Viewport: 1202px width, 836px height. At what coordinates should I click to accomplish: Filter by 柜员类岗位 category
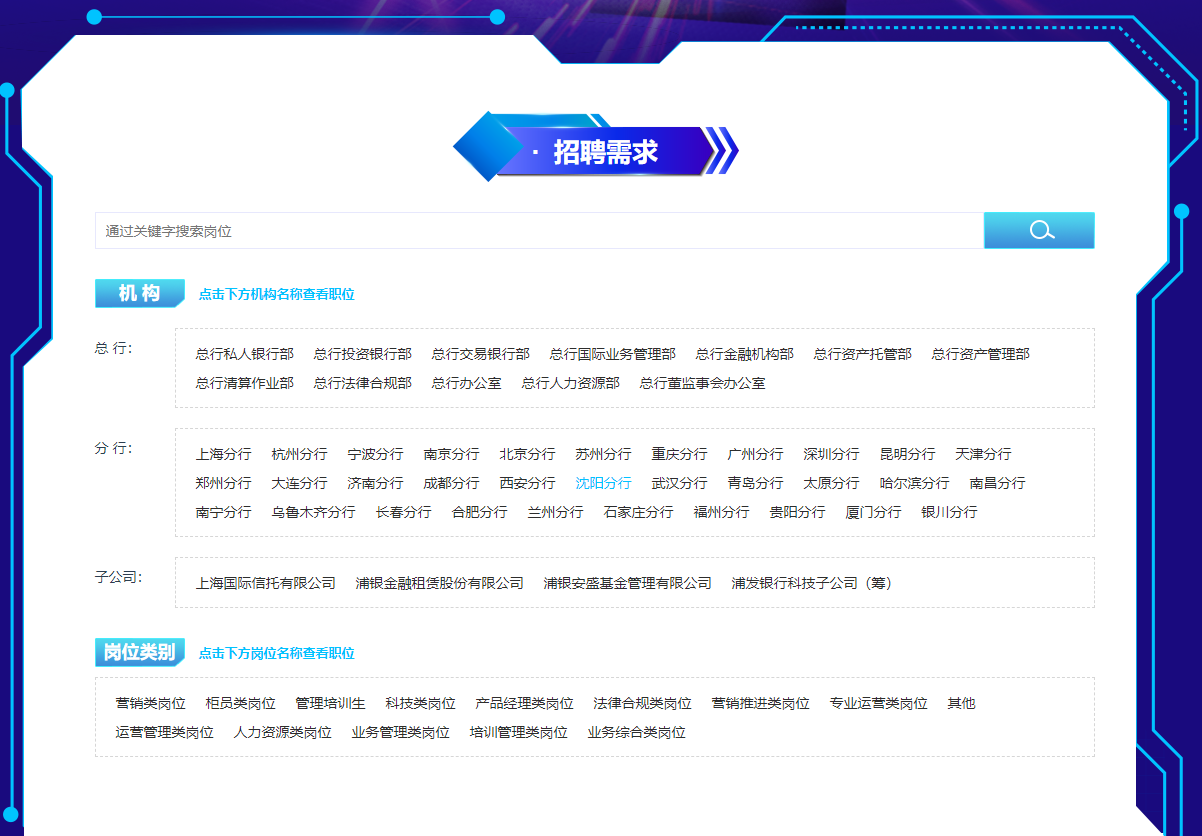[241, 704]
